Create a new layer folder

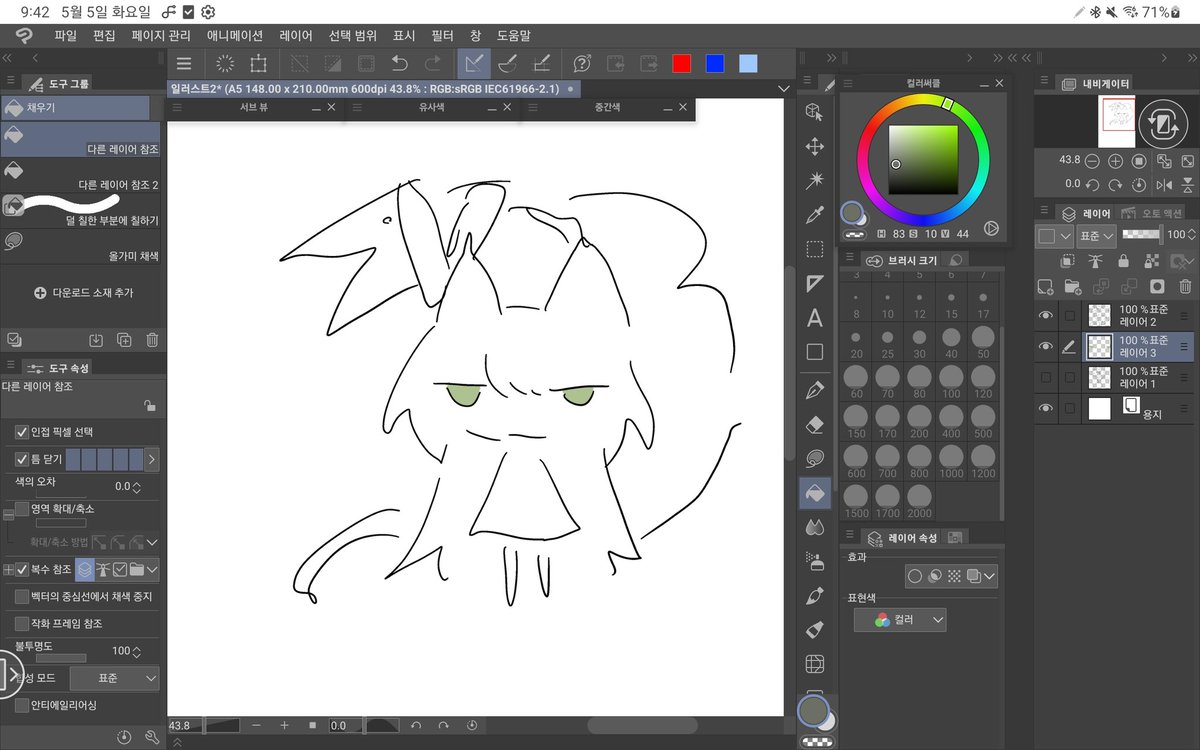(1072, 286)
